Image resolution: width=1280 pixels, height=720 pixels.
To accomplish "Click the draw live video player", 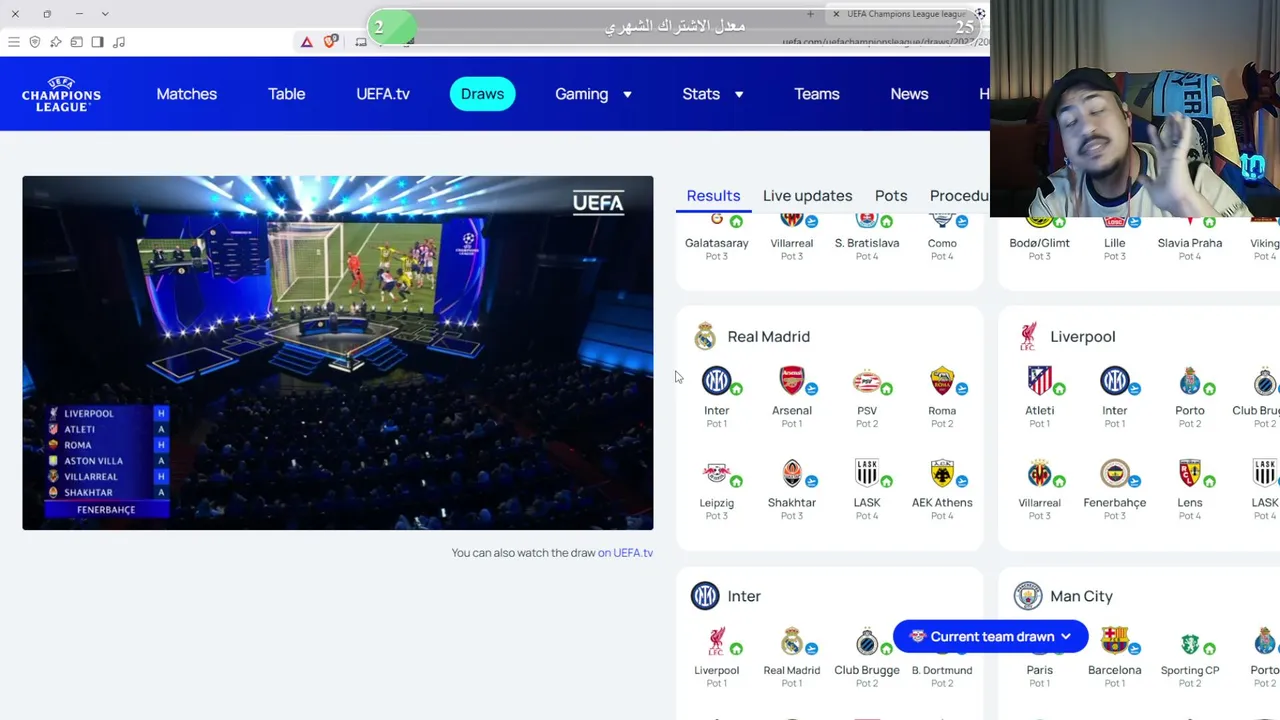I will [338, 353].
